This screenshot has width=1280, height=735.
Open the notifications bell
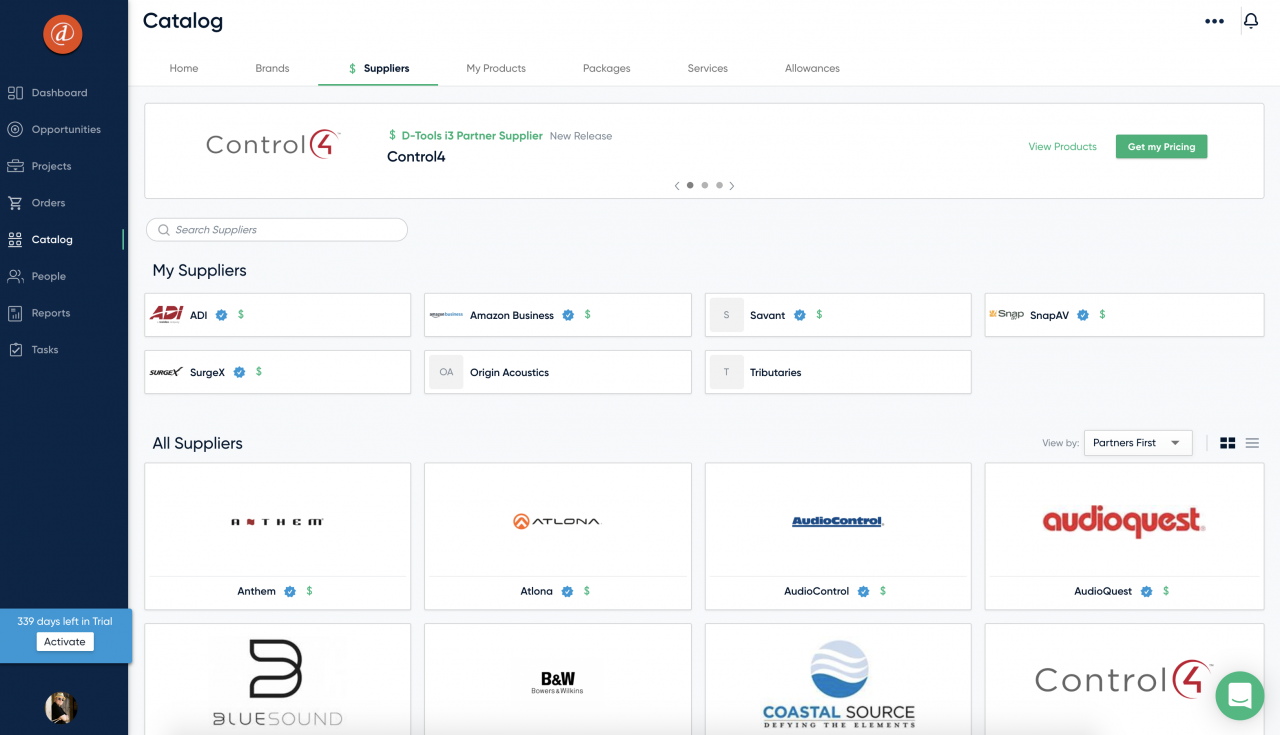pos(1250,21)
